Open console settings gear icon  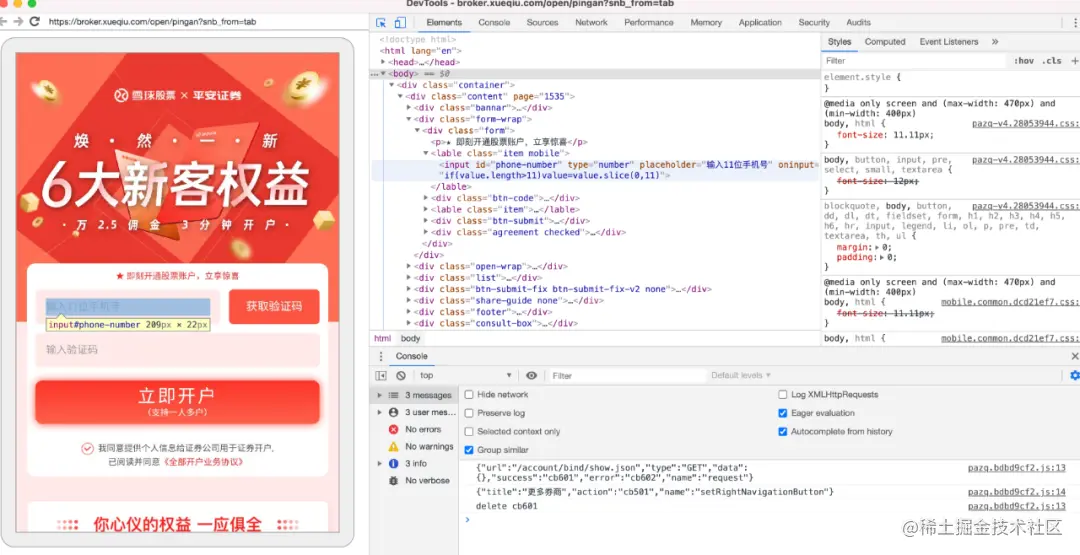[1074, 375]
